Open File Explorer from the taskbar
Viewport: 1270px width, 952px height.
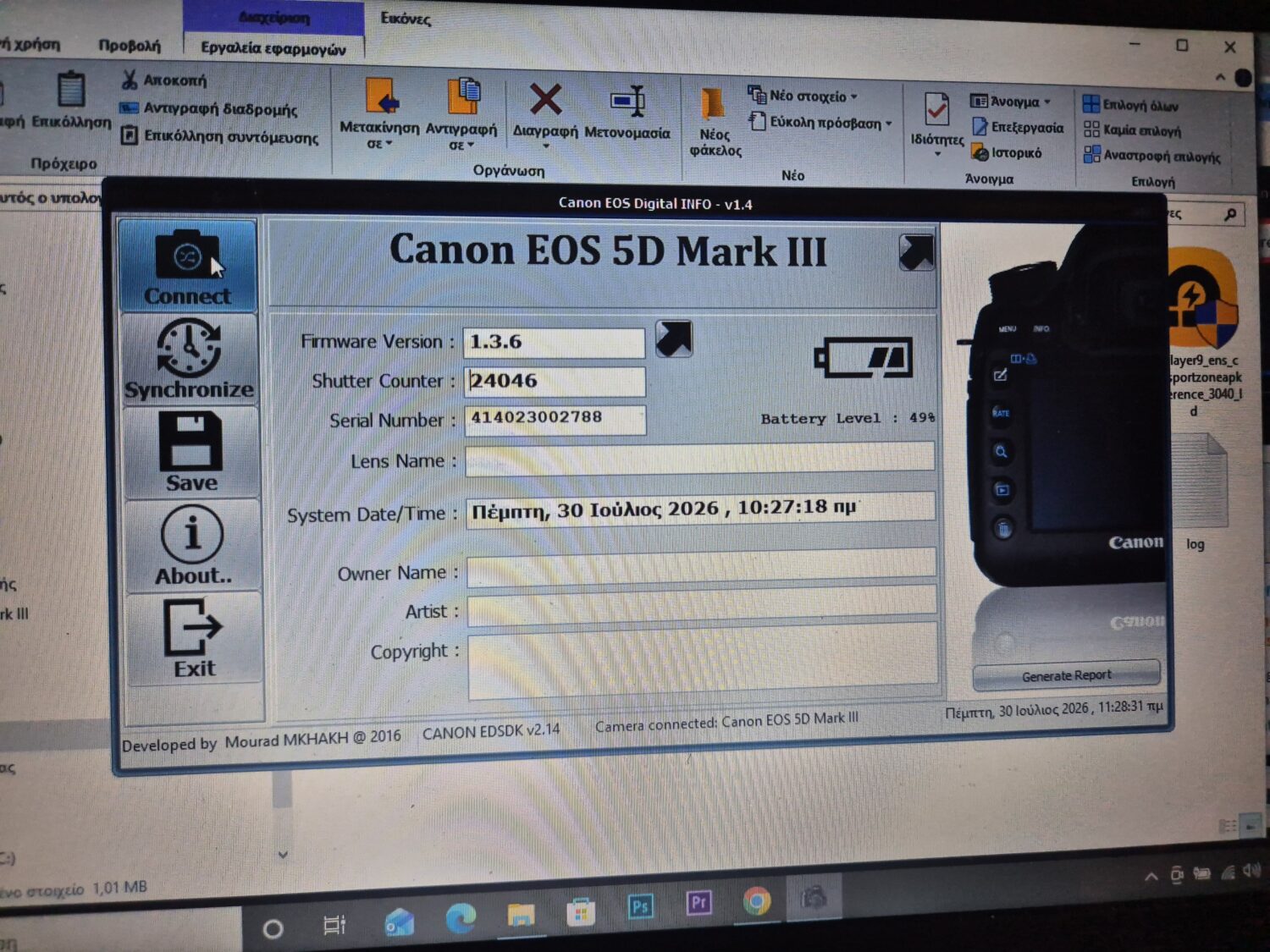521,915
